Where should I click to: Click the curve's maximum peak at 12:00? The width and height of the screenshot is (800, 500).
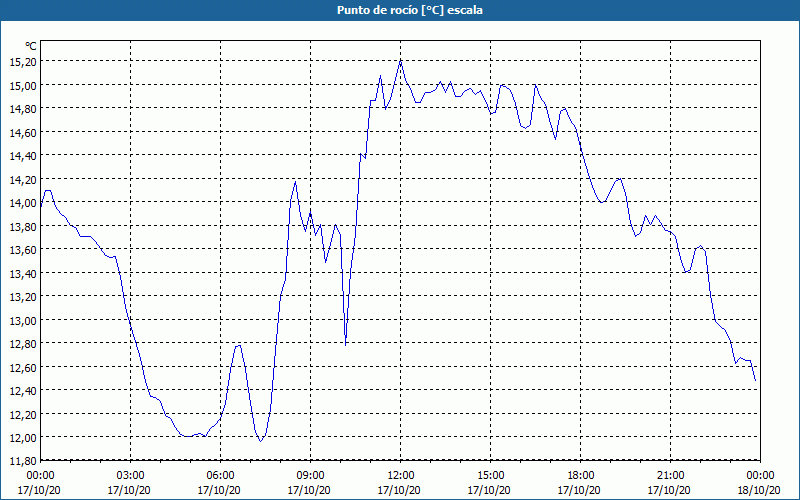point(401,61)
